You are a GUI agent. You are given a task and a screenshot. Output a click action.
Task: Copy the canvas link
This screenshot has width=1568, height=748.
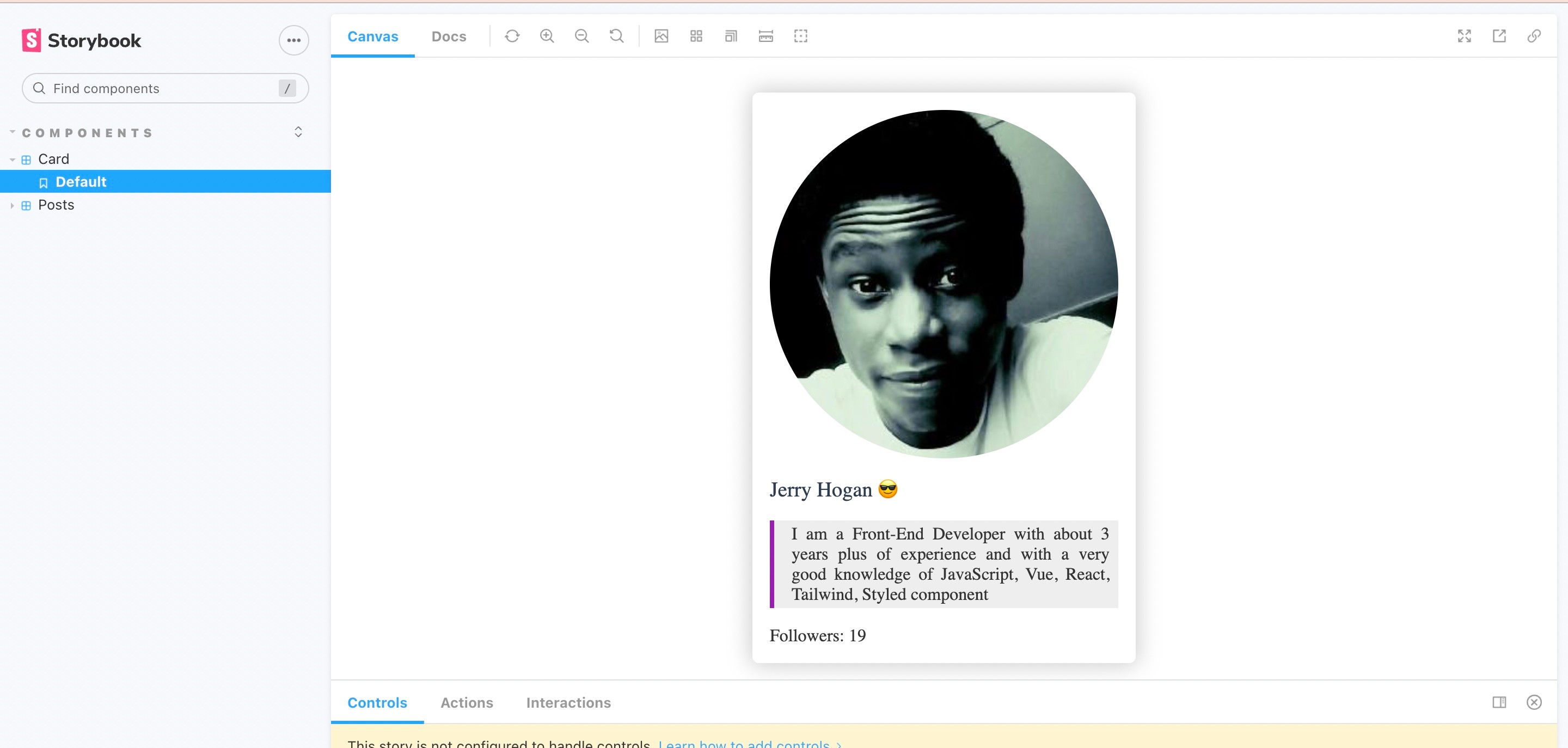pos(1534,36)
